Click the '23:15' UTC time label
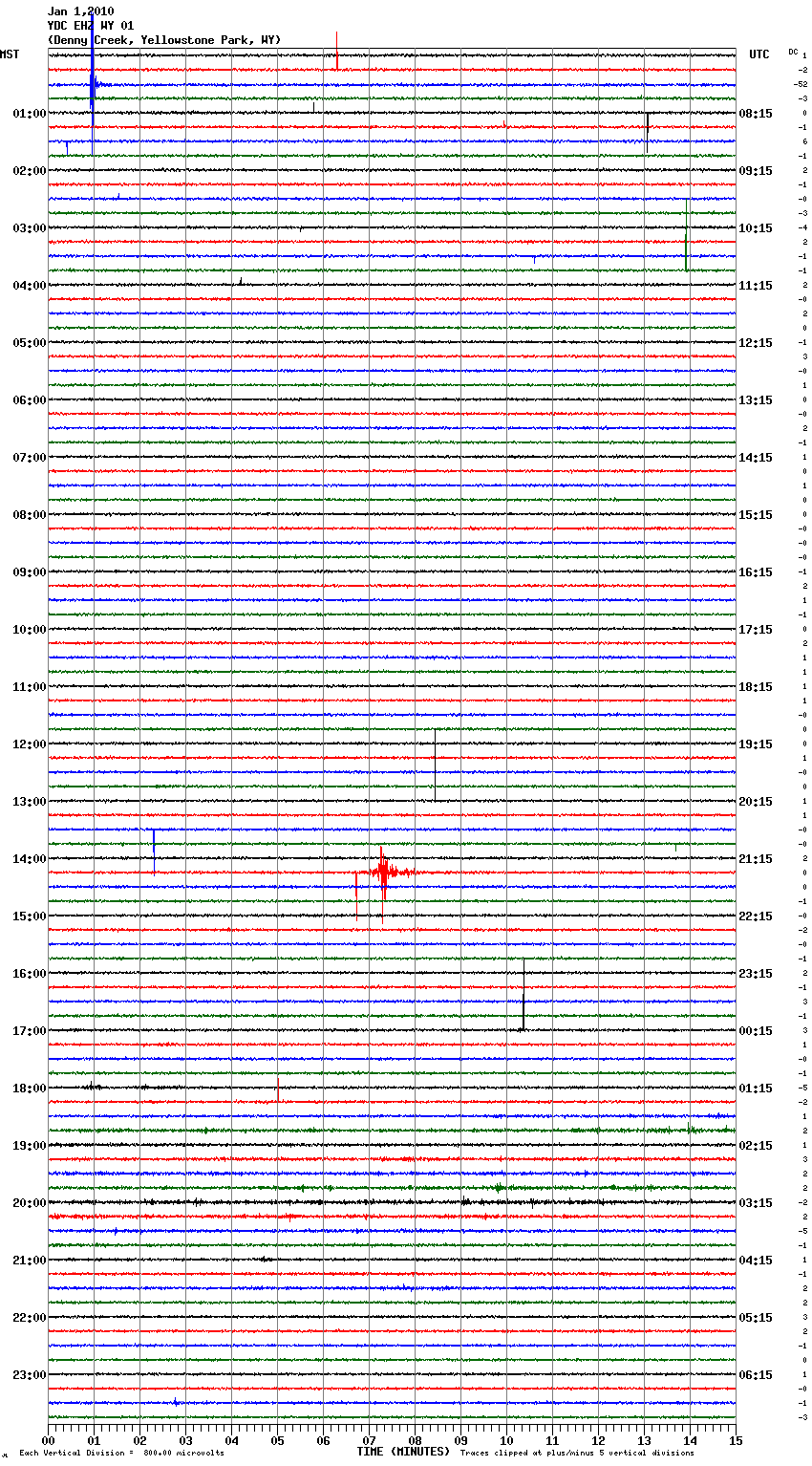Image resolution: width=812 pixels, height=1466 pixels. pos(756,974)
